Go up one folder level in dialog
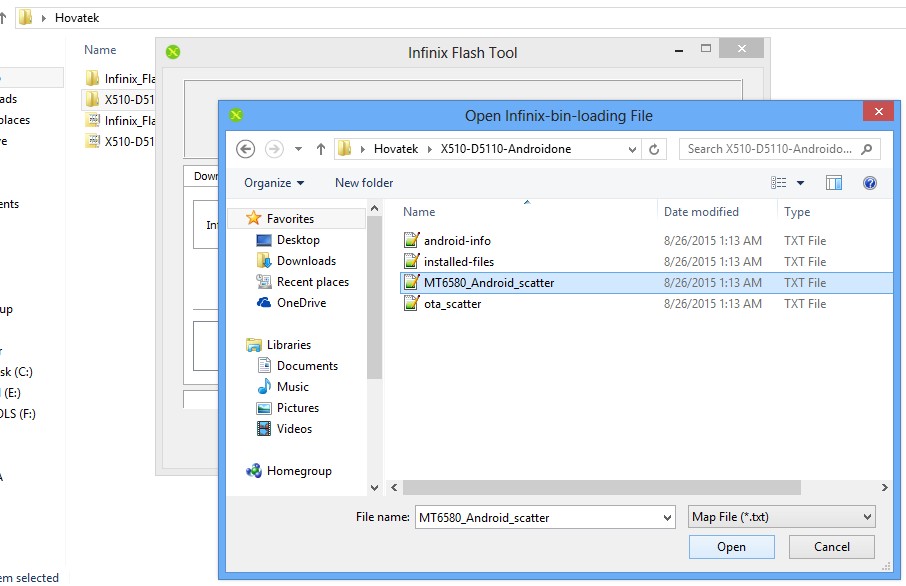906x586 pixels. (x=321, y=149)
